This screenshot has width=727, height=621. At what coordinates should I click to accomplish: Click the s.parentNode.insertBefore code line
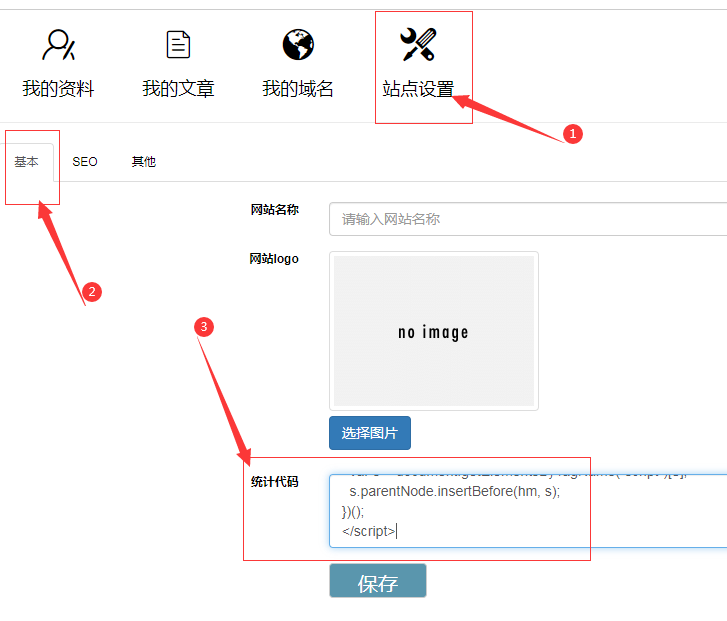(x=455, y=491)
